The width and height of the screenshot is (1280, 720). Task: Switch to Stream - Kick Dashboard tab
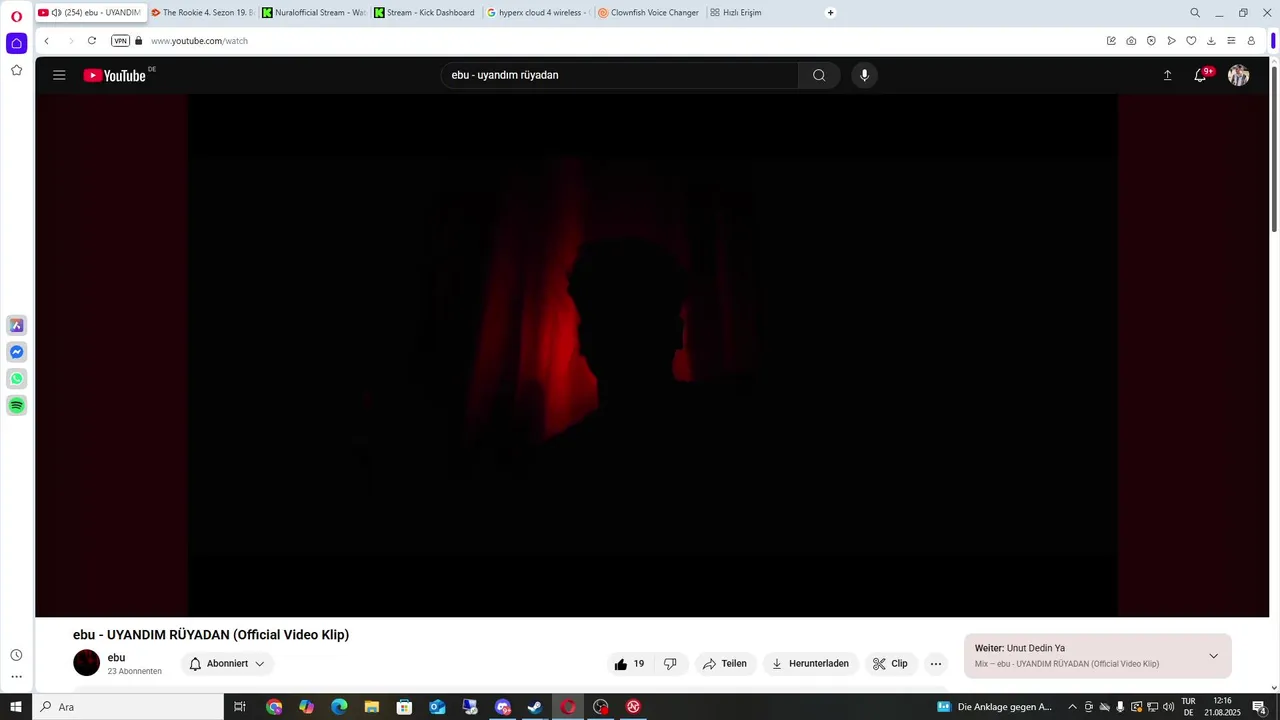click(x=426, y=13)
